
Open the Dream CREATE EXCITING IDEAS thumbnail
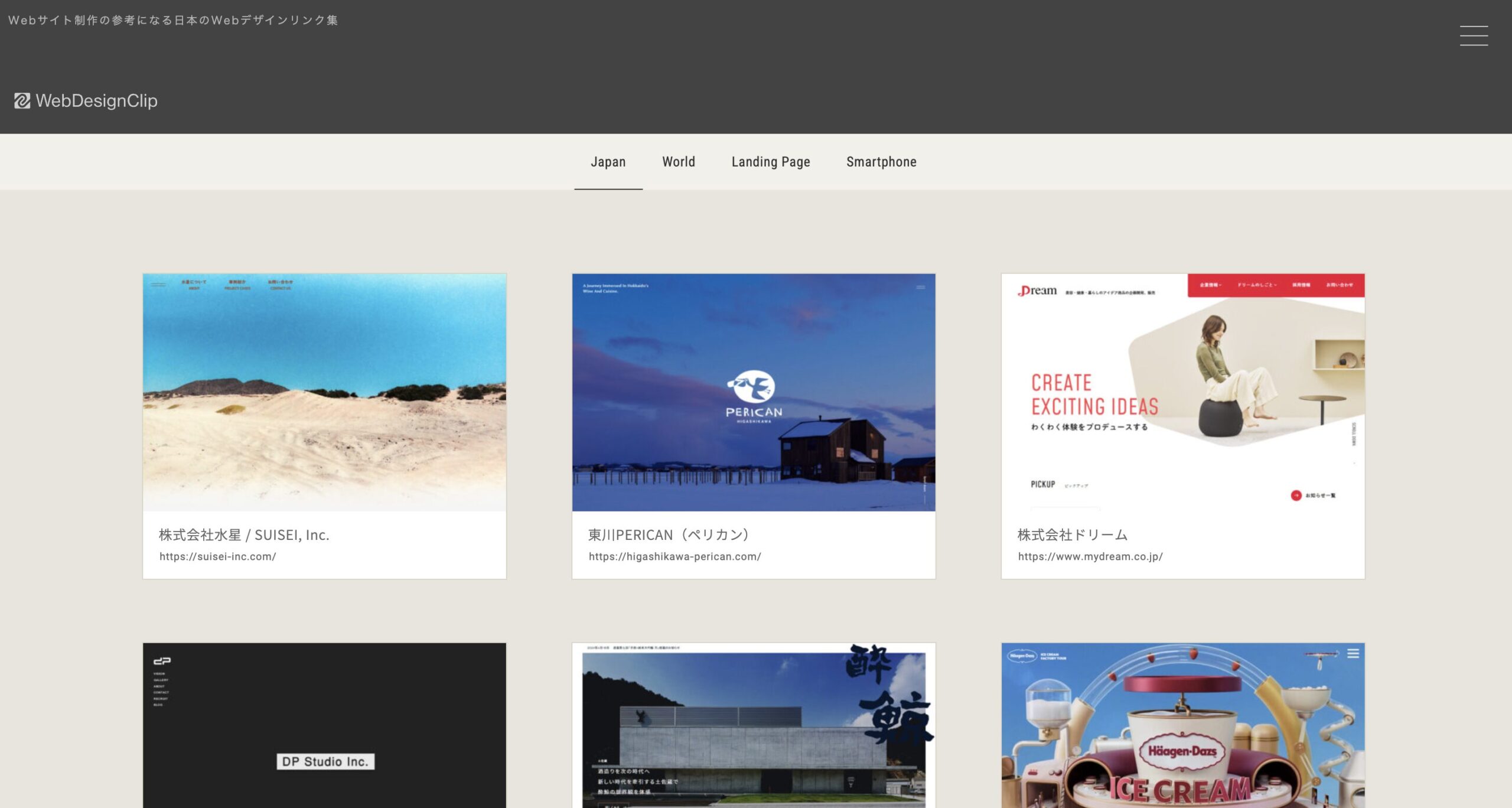pos(1182,392)
